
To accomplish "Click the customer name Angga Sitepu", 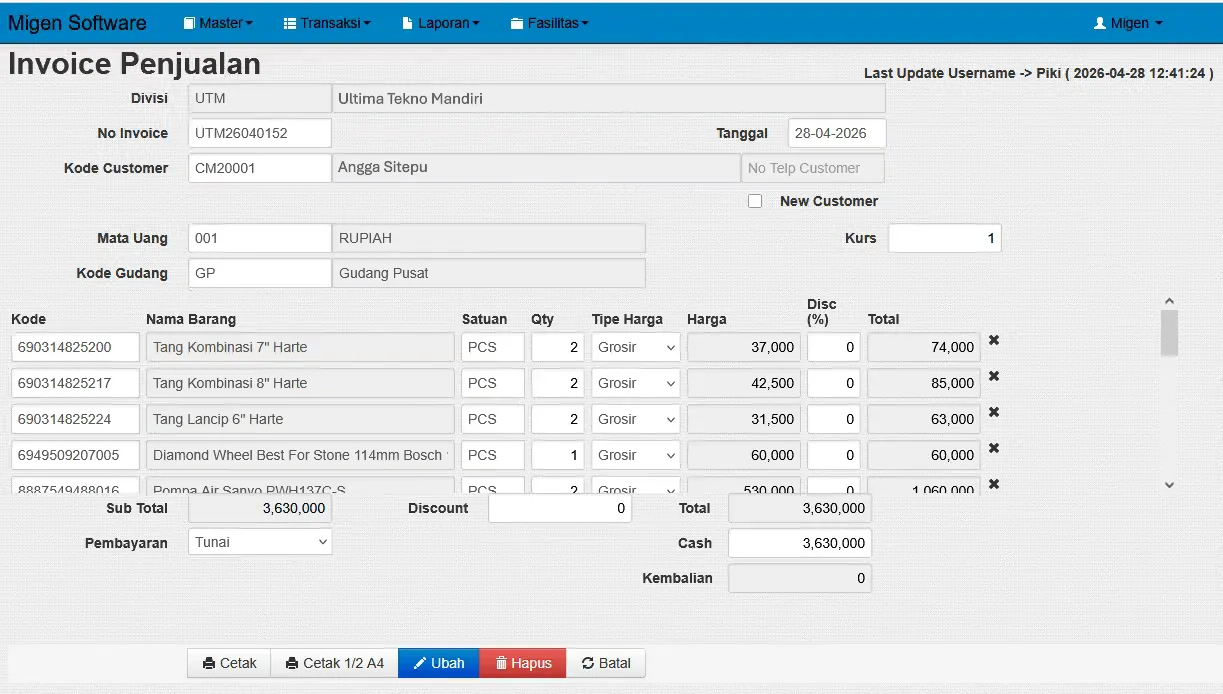I will point(536,168).
